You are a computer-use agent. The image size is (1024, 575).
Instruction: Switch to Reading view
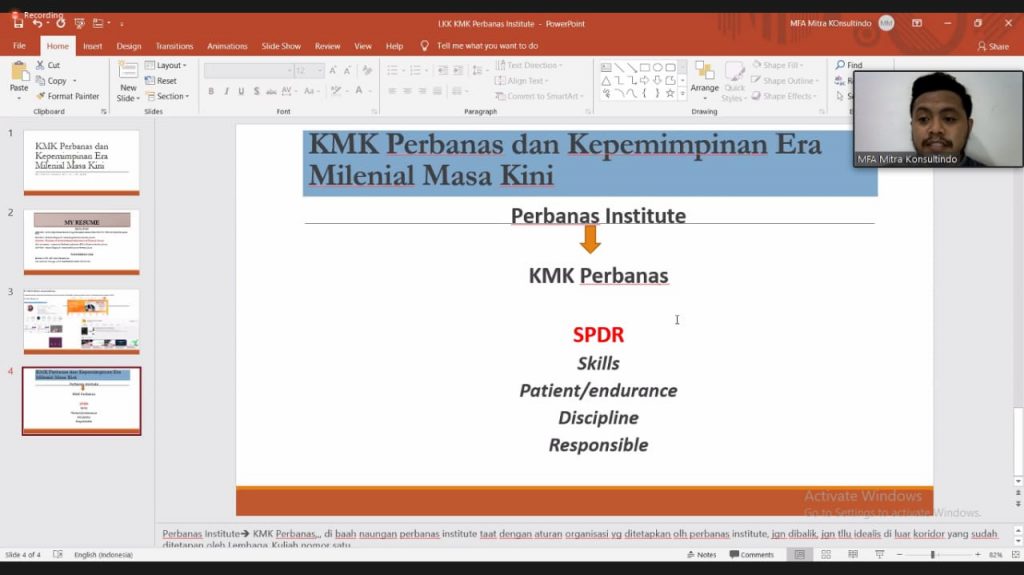click(x=853, y=555)
